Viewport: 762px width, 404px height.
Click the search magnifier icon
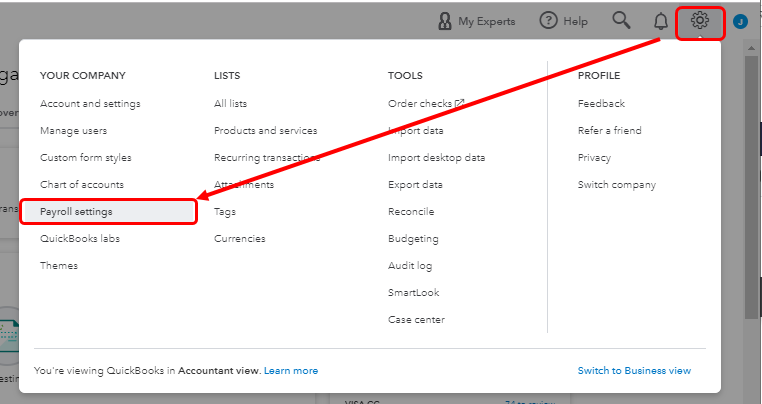click(622, 21)
